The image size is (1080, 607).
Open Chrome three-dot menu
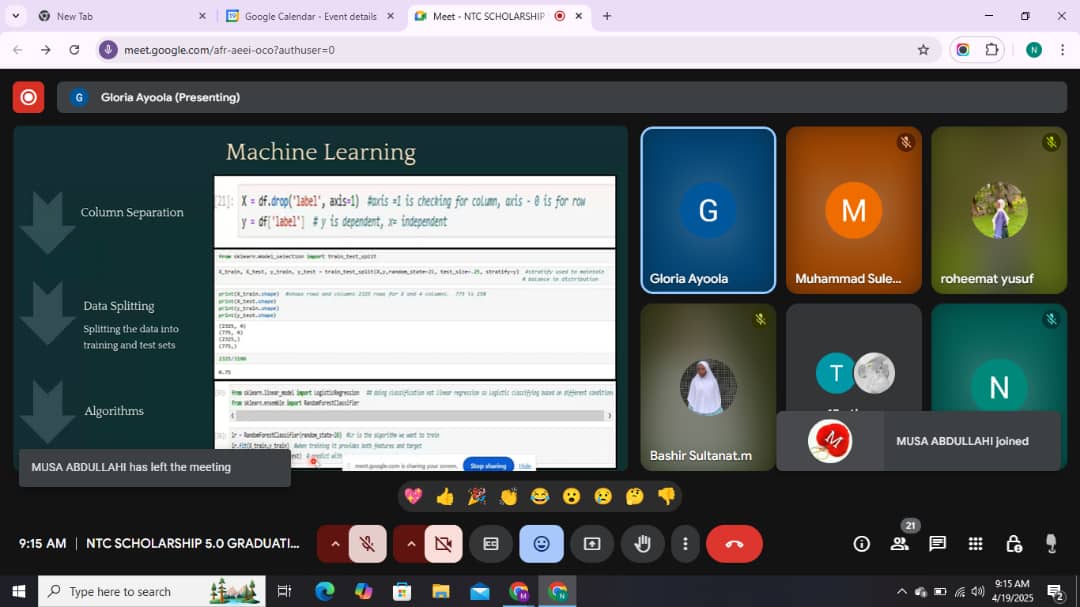pos(1062,50)
